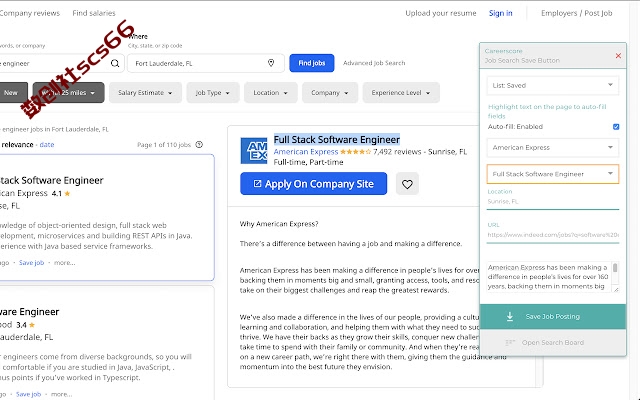
Task: Click the Full Stack Software Engineer job title heading
Action: click(x=337, y=140)
